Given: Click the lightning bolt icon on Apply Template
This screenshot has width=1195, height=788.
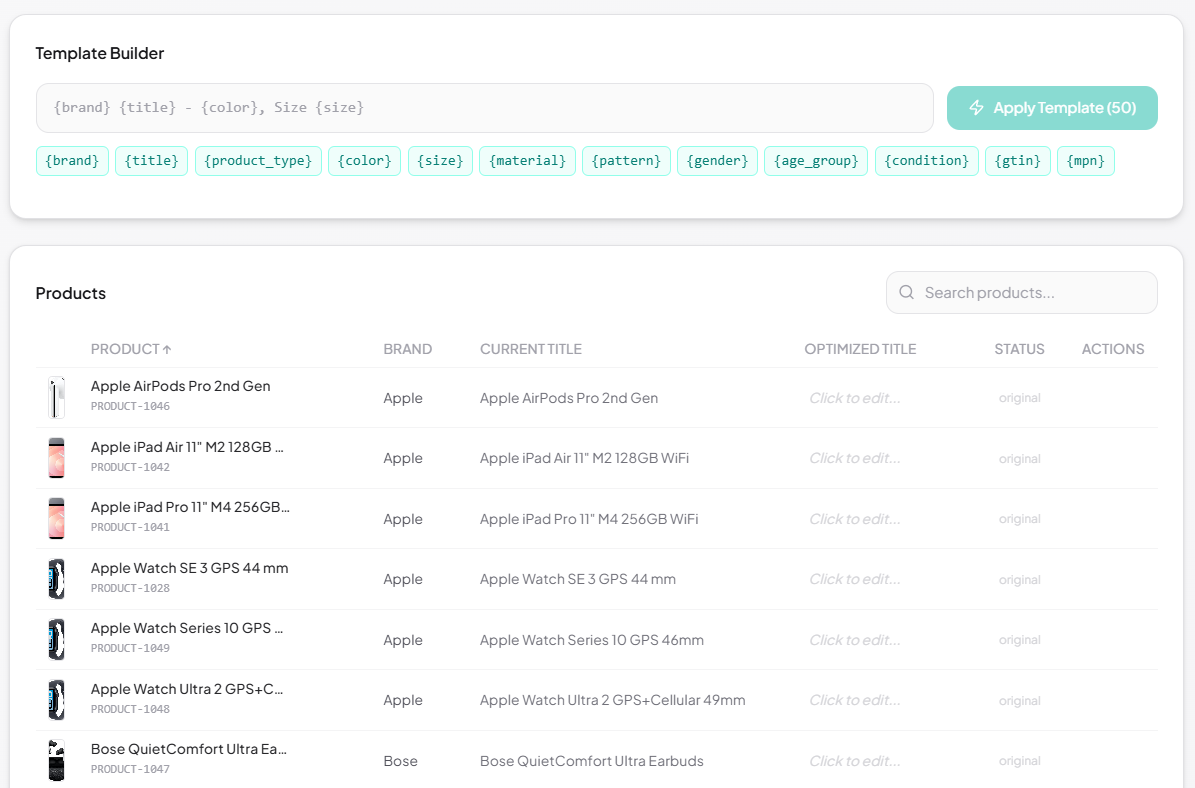Looking at the screenshot, I should point(976,107).
